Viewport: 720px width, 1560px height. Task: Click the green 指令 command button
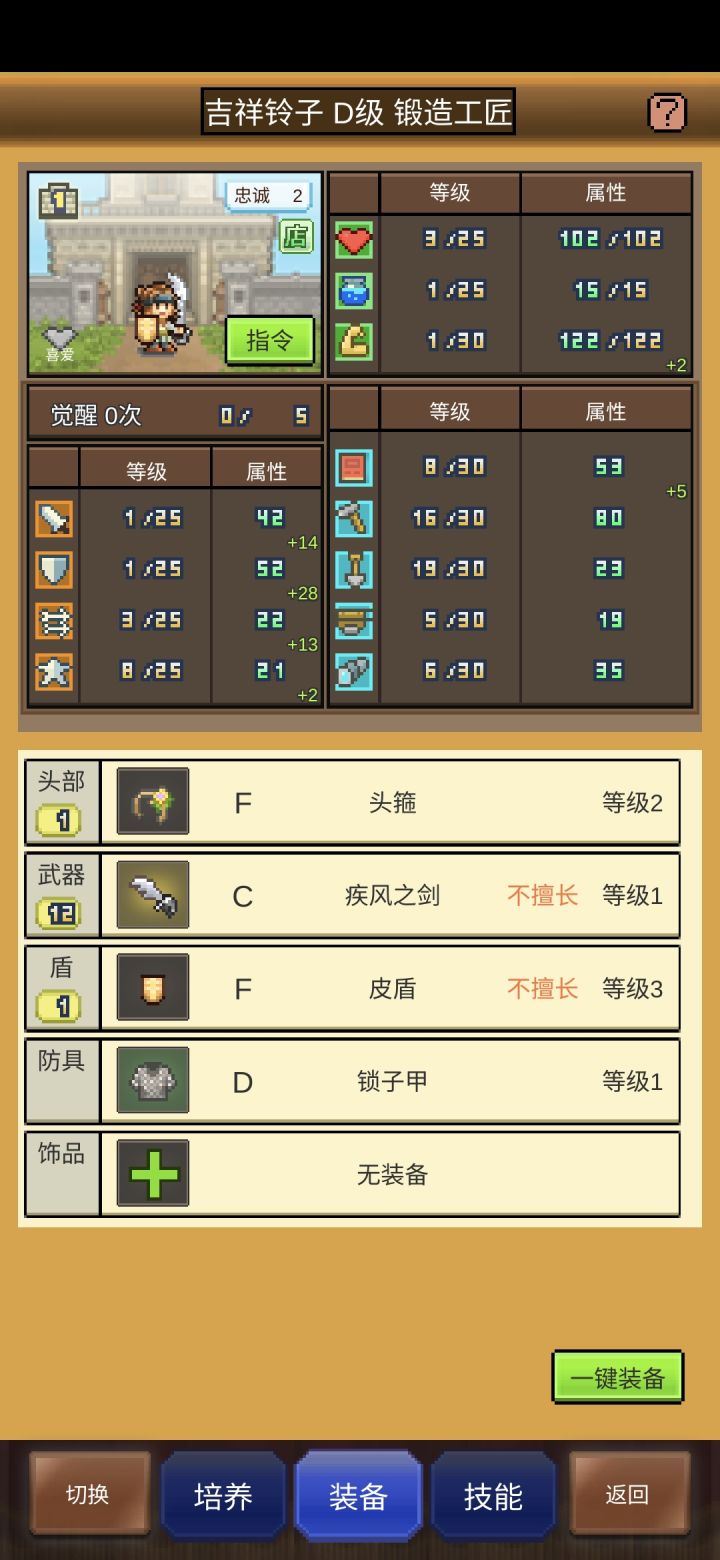pyautogui.click(x=270, y=341)
